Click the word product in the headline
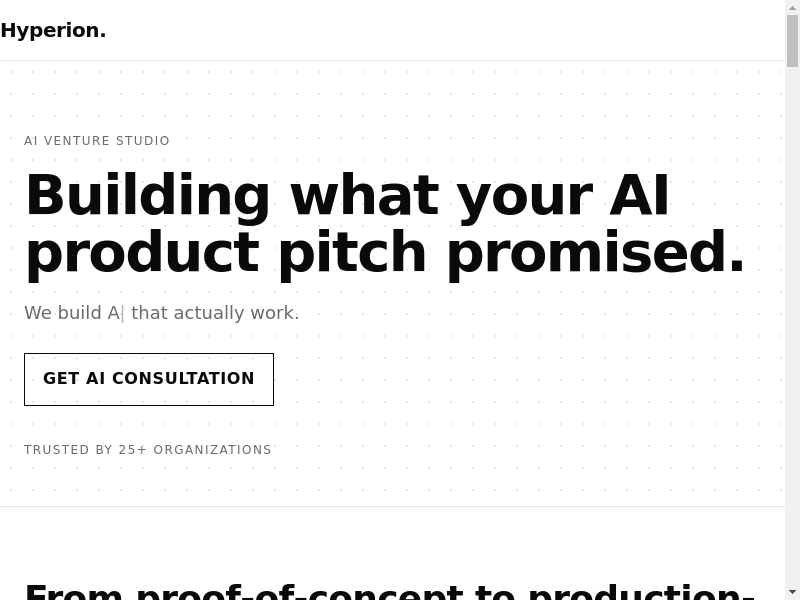800x600 pixels. coord(141,252)
